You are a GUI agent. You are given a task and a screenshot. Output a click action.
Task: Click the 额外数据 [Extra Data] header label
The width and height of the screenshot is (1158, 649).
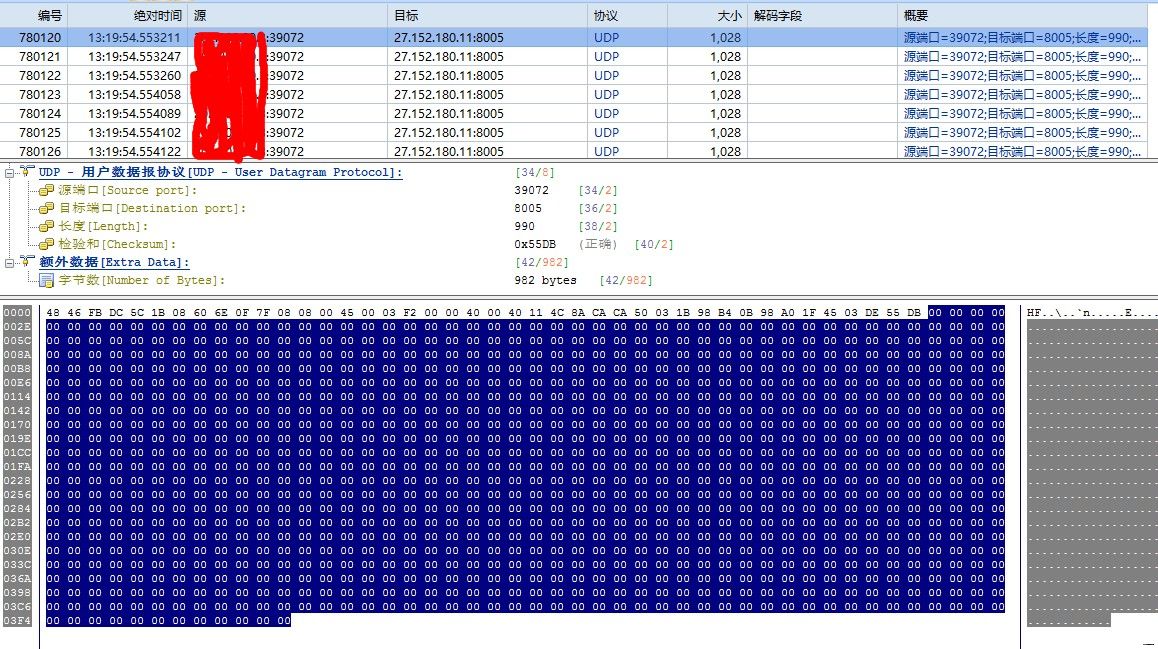point(114,262)
